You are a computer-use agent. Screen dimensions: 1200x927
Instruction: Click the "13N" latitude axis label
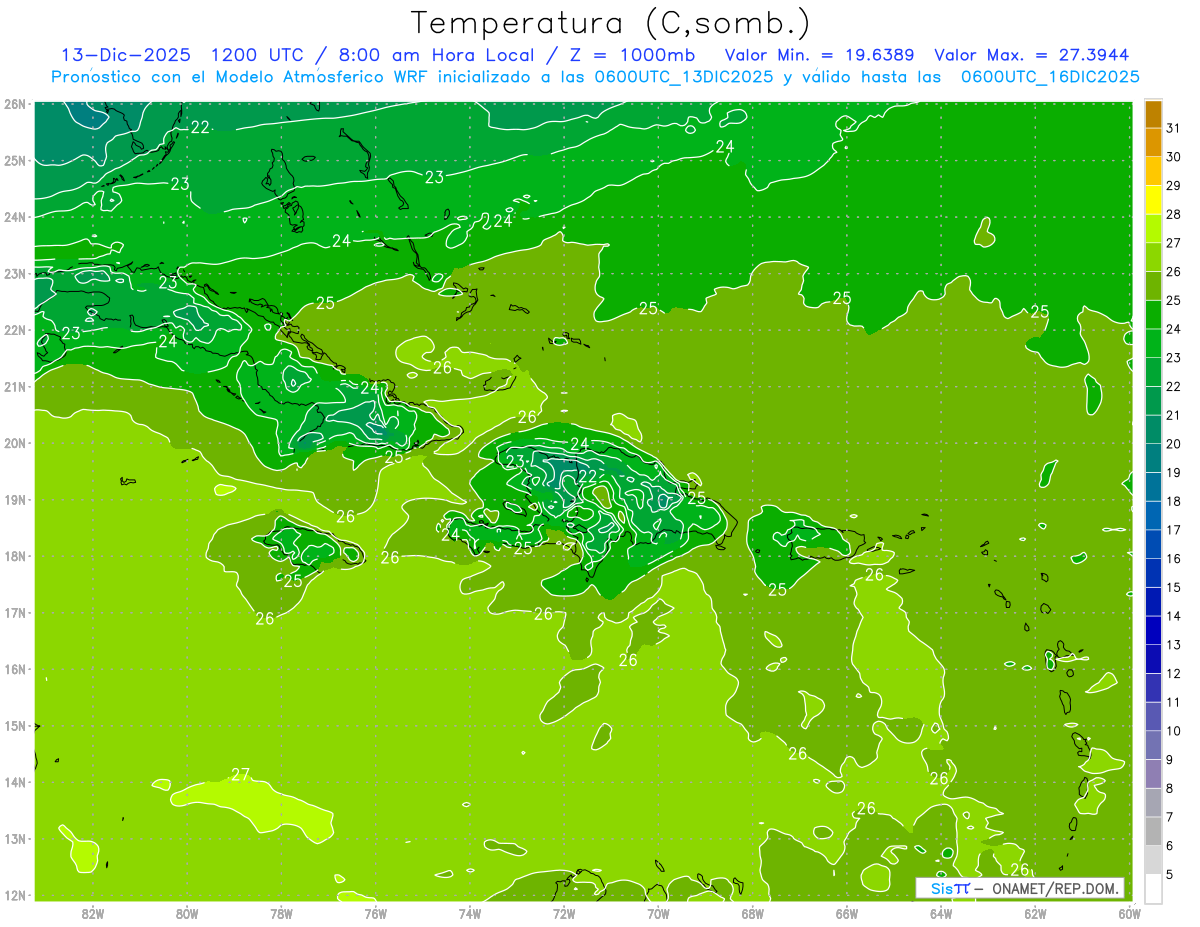click(15, 838)
